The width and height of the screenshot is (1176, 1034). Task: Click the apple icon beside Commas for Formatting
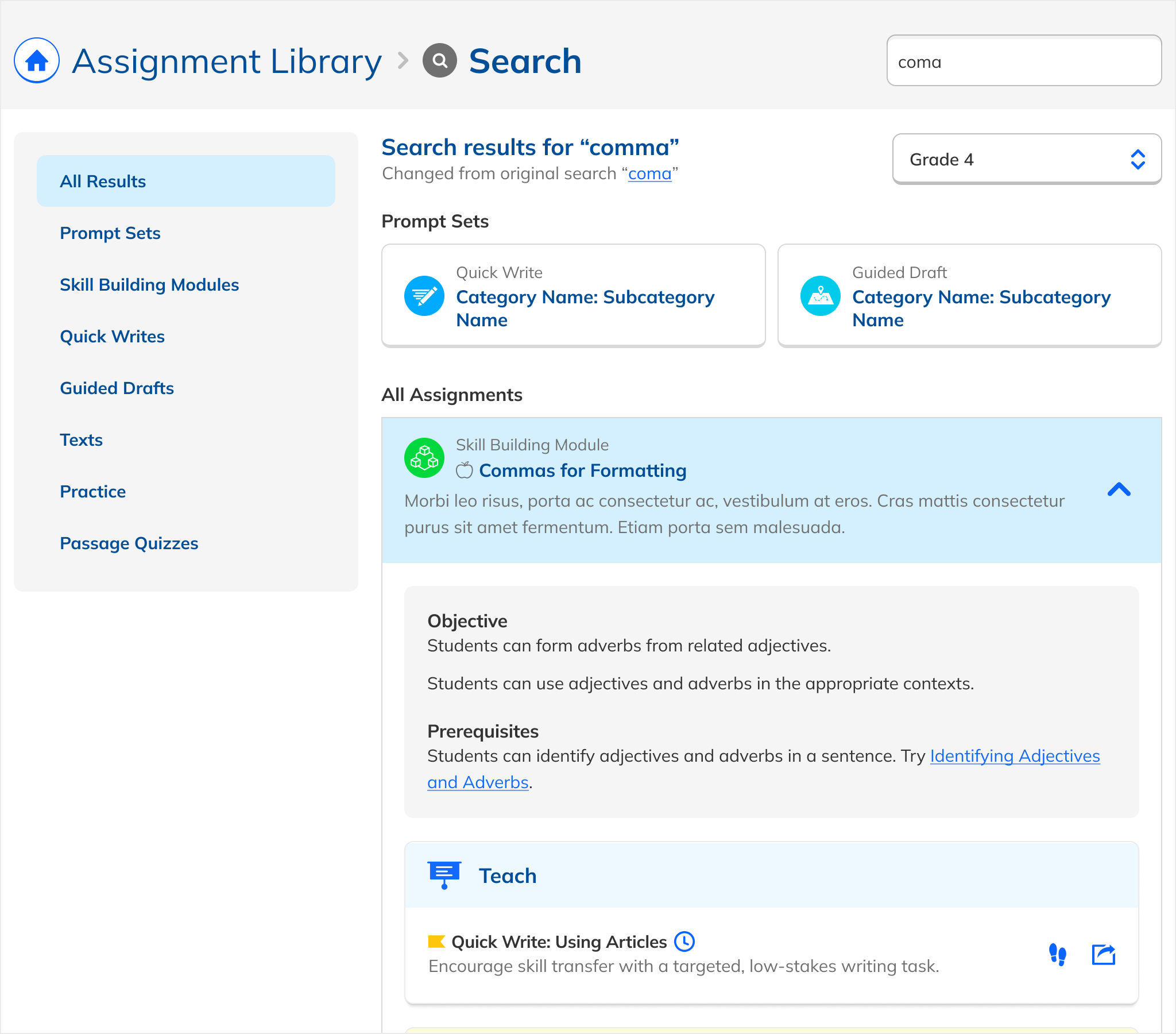[x=464, y=470]
